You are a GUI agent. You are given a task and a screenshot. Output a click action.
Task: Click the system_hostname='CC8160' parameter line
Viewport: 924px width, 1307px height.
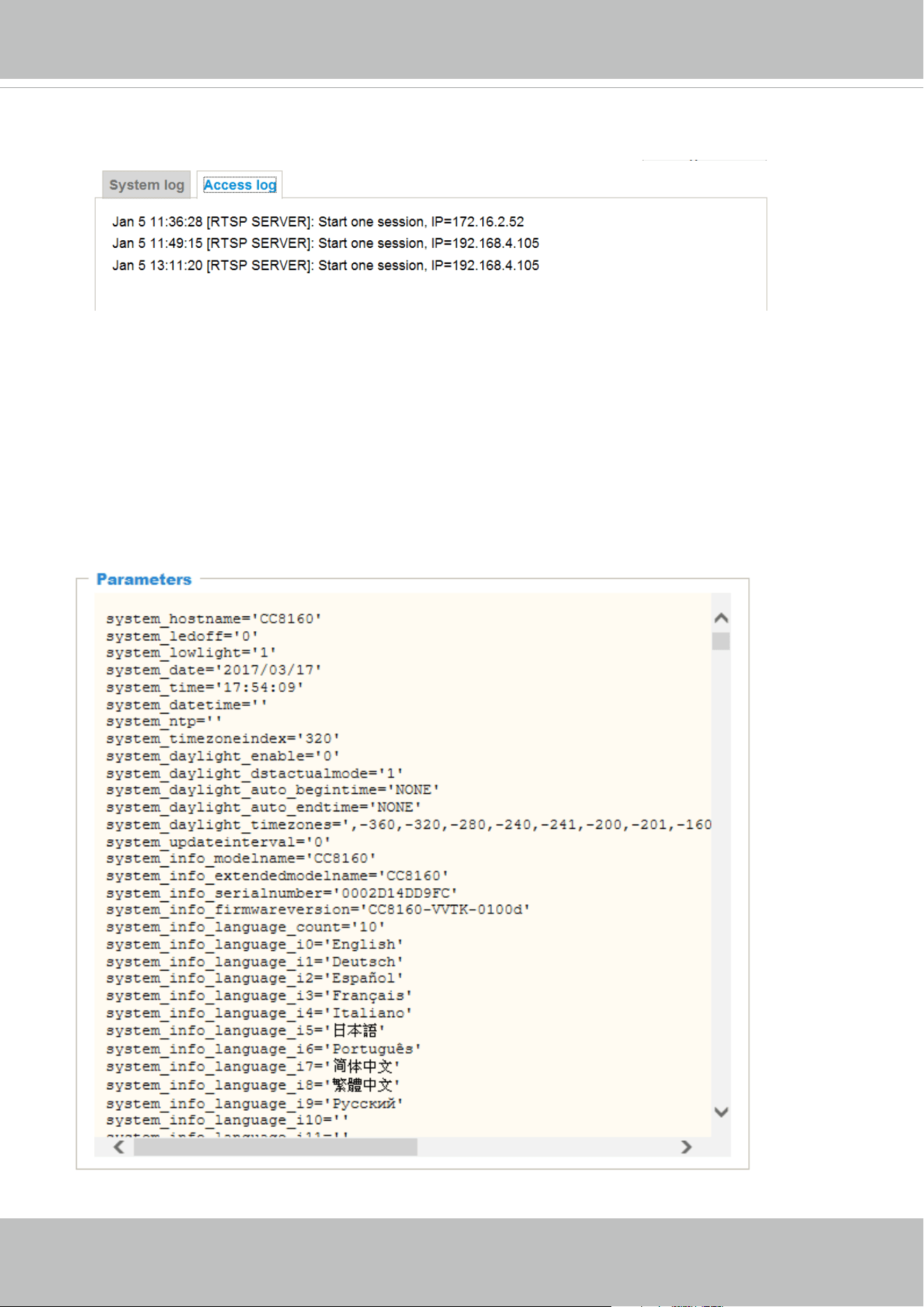214,619
